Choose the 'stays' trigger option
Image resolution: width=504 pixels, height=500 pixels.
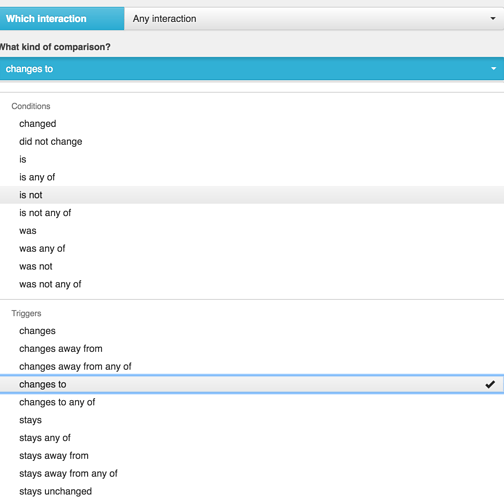[x=252, y=420]
